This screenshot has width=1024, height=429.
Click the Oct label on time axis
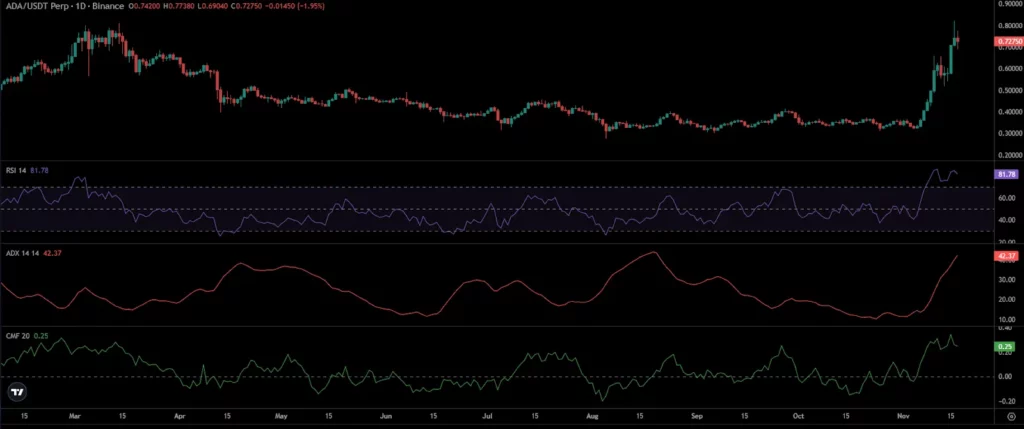[797, 415]
